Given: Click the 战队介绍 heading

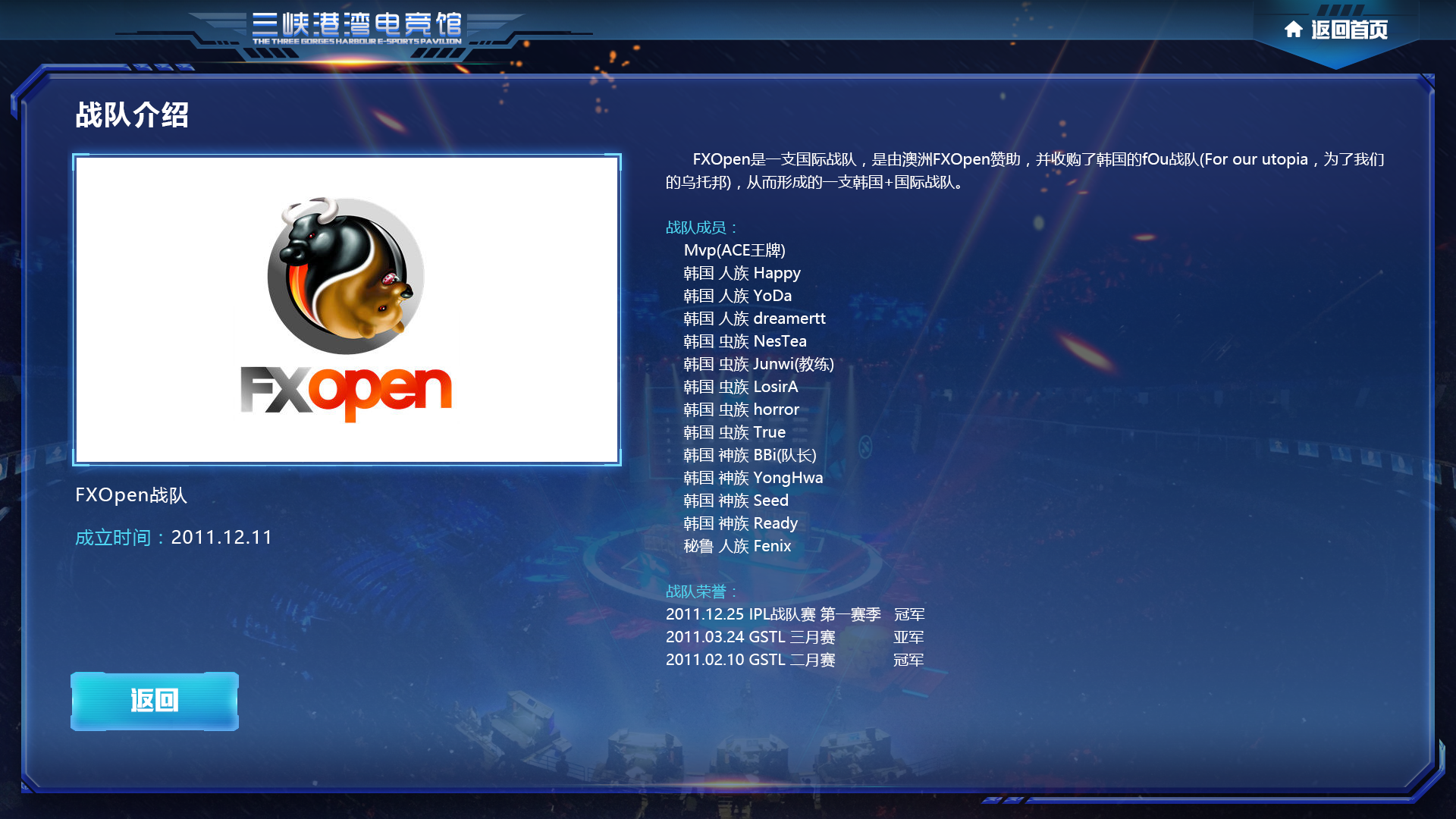Looking at the screenshot, I should point(132,115).
